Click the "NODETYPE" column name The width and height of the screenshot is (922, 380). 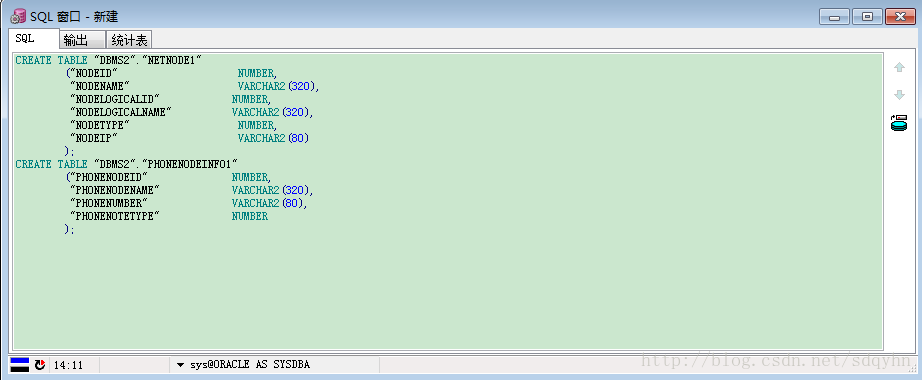[100, 125]
